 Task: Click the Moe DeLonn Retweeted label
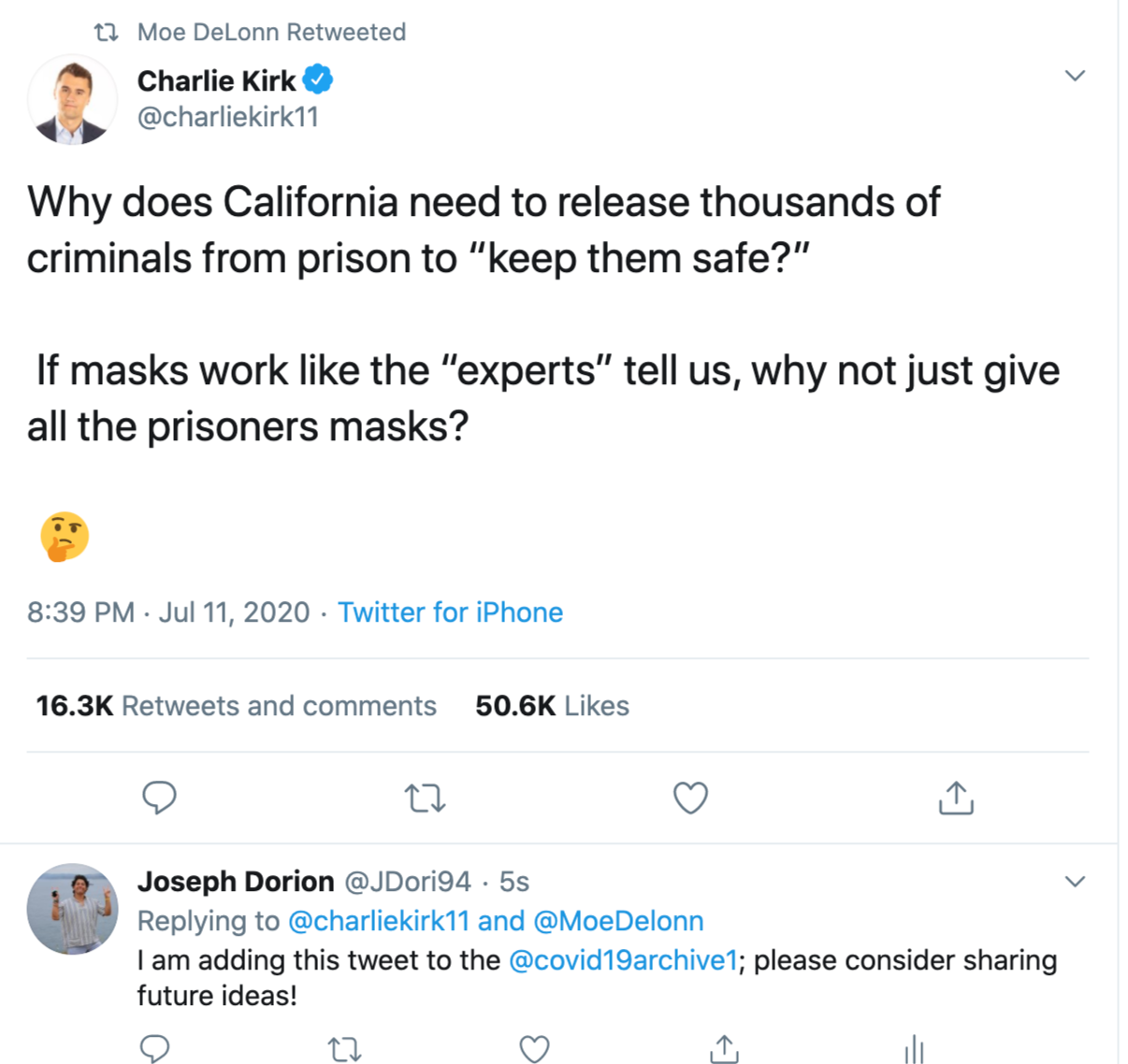tap(271, 32)
